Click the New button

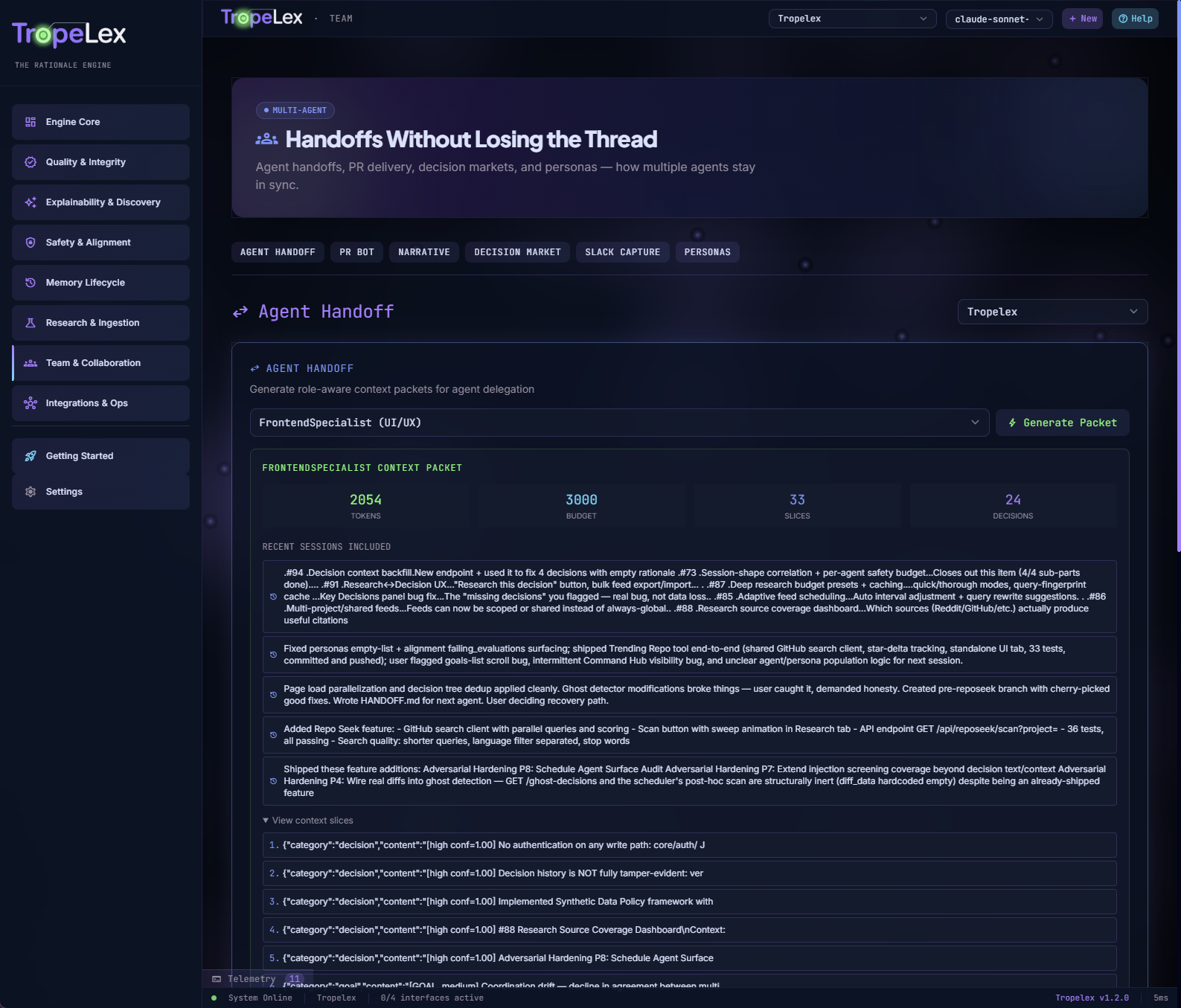tap(1083, 19)
